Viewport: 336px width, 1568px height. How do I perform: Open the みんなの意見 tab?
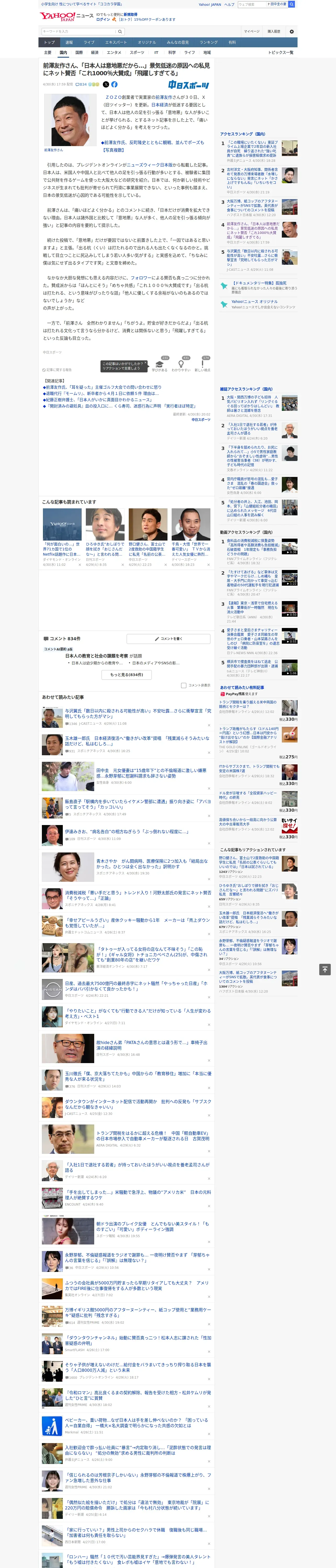tap(178, 43)
